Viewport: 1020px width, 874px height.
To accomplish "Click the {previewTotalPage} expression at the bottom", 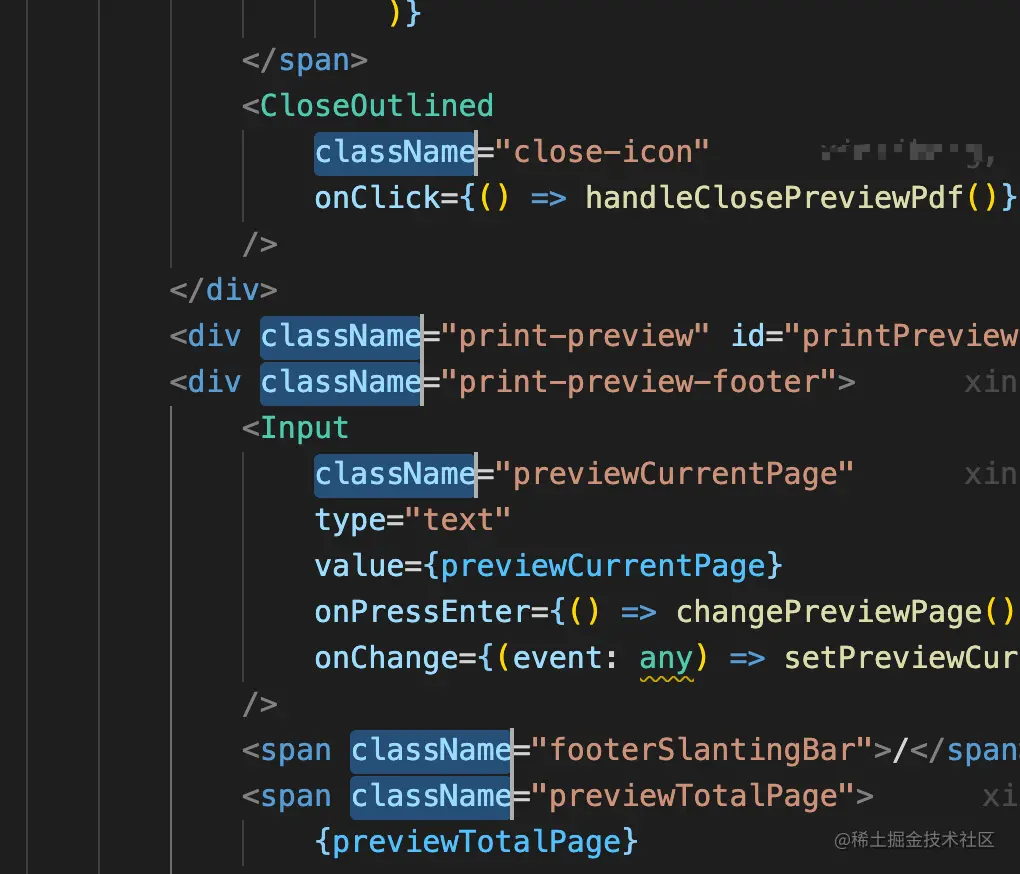I will (476, 842).
